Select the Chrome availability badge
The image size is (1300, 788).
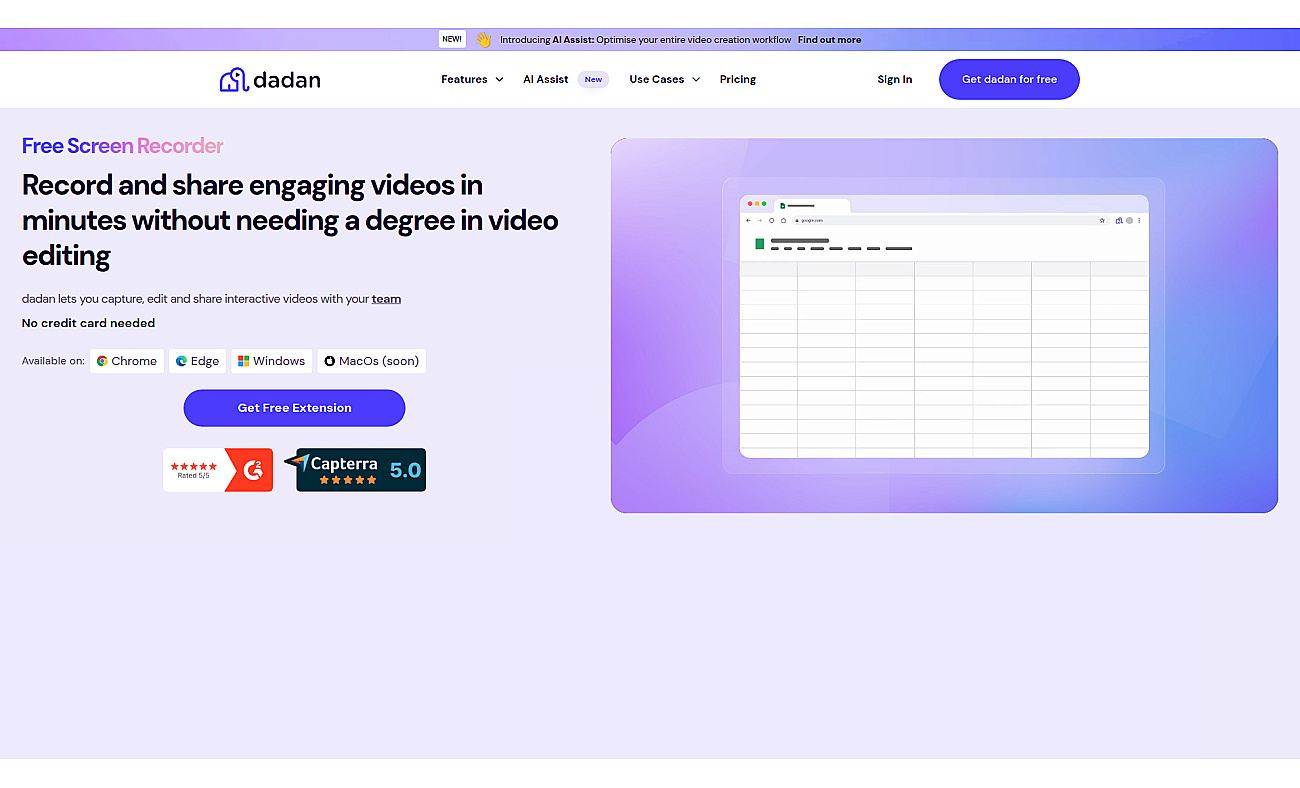127,361
